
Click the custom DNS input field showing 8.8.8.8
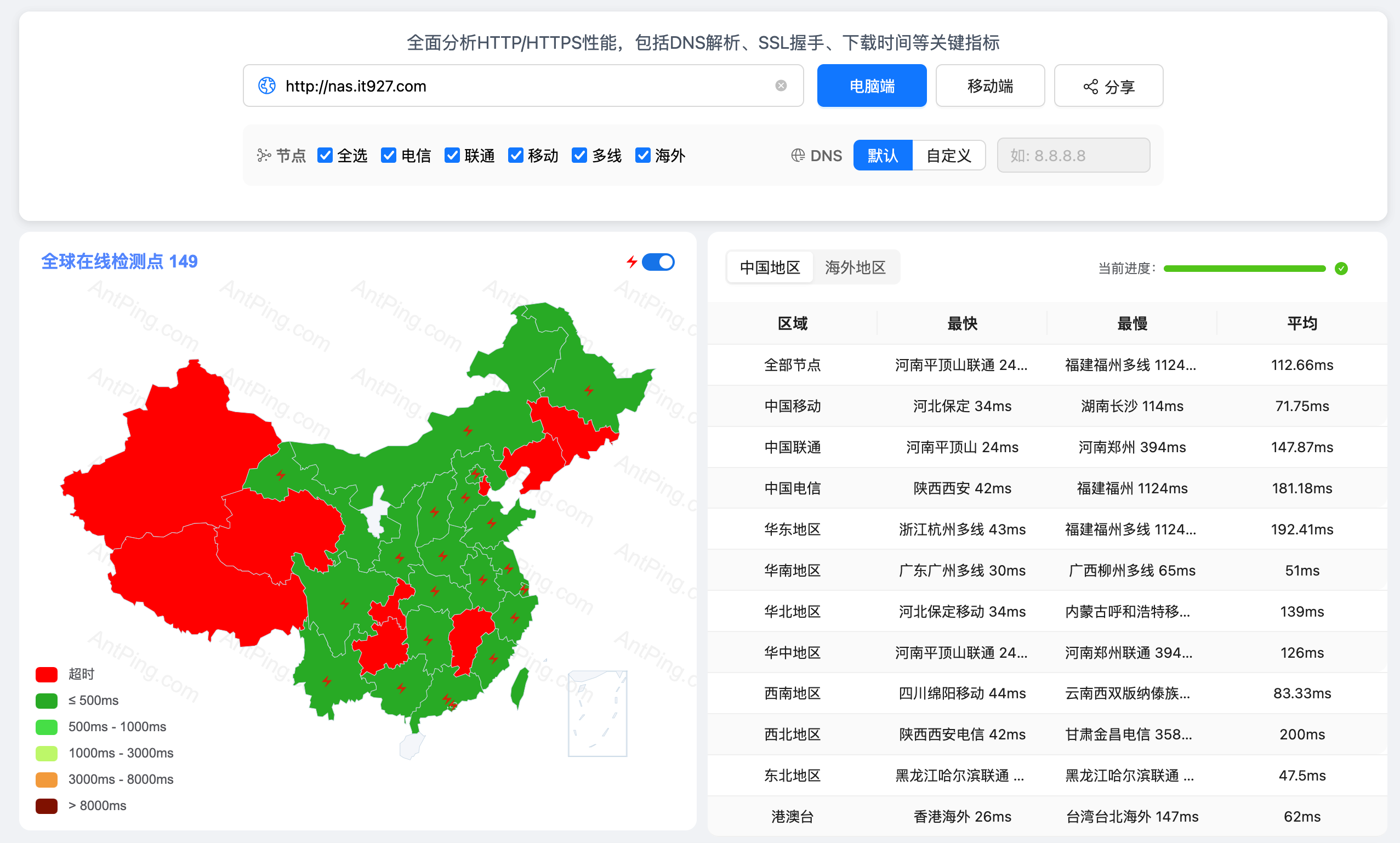(1073, 155)
